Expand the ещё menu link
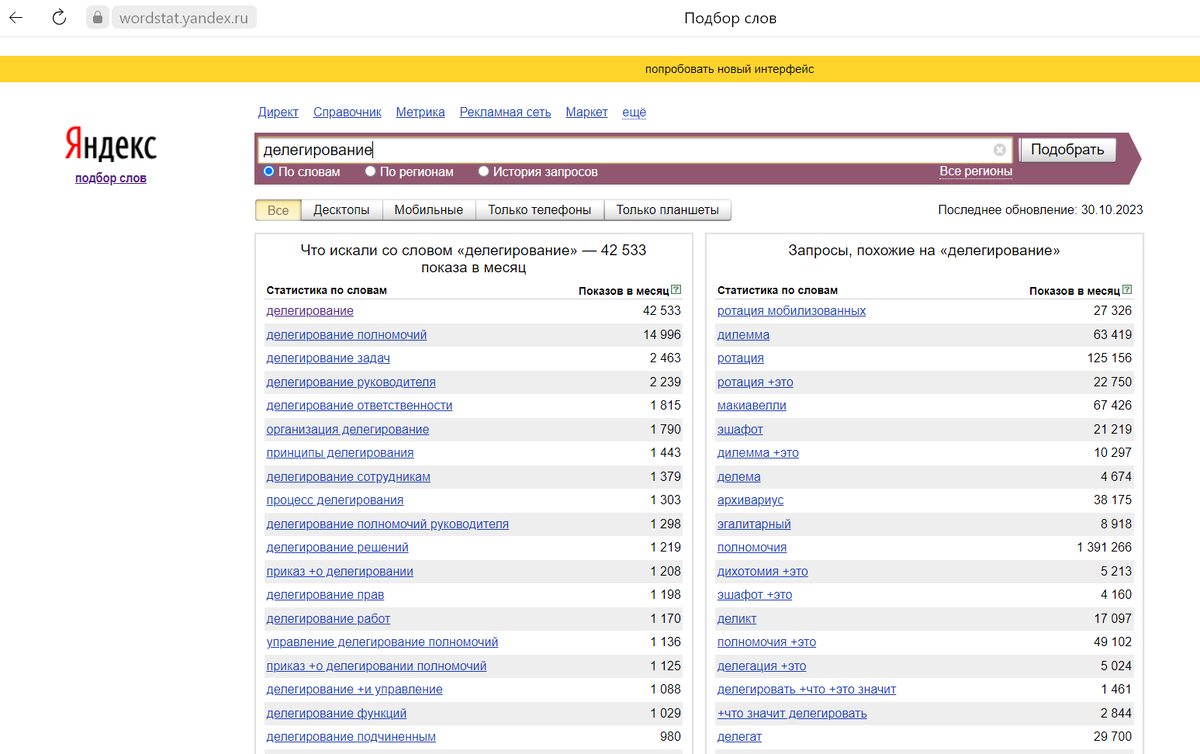The width and height of the screenshot is (1200, 754). 634,112
